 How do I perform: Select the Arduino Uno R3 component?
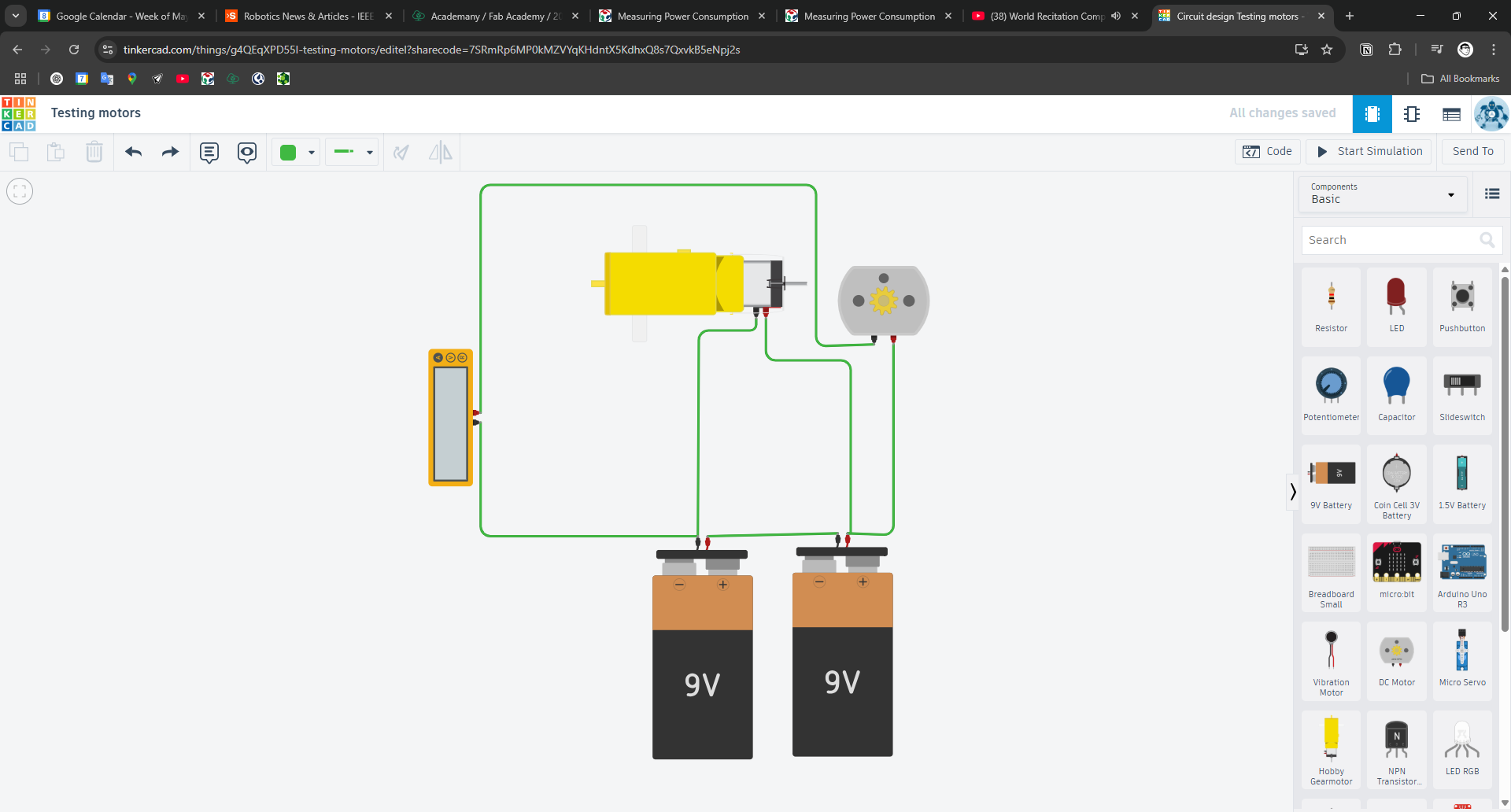[1462, 573]
